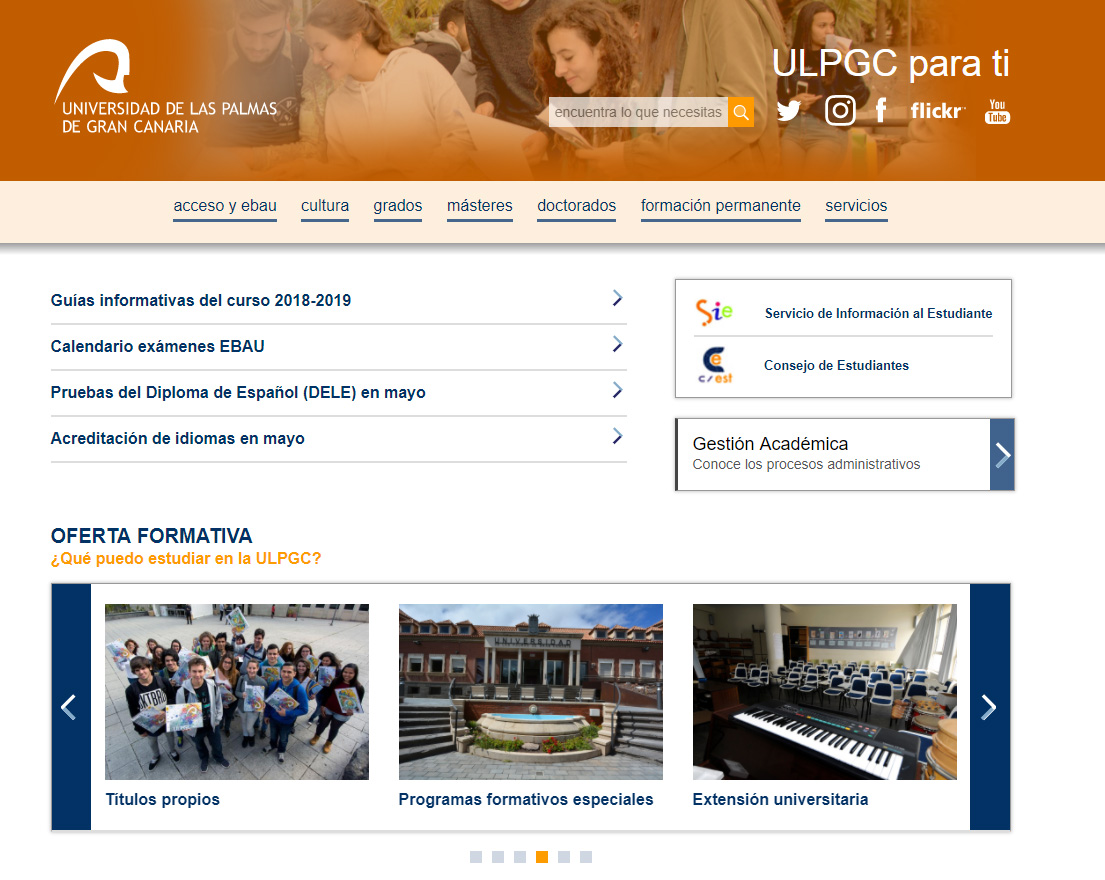
Task: Select the fourth carousel pagination dot
Action: point(541,857)
